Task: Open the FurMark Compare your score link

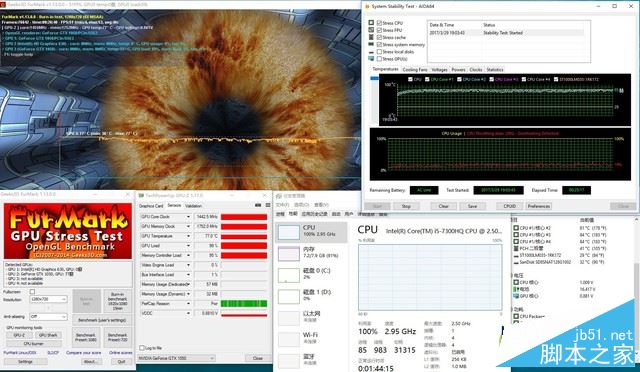Action: (x=83, y=353)
